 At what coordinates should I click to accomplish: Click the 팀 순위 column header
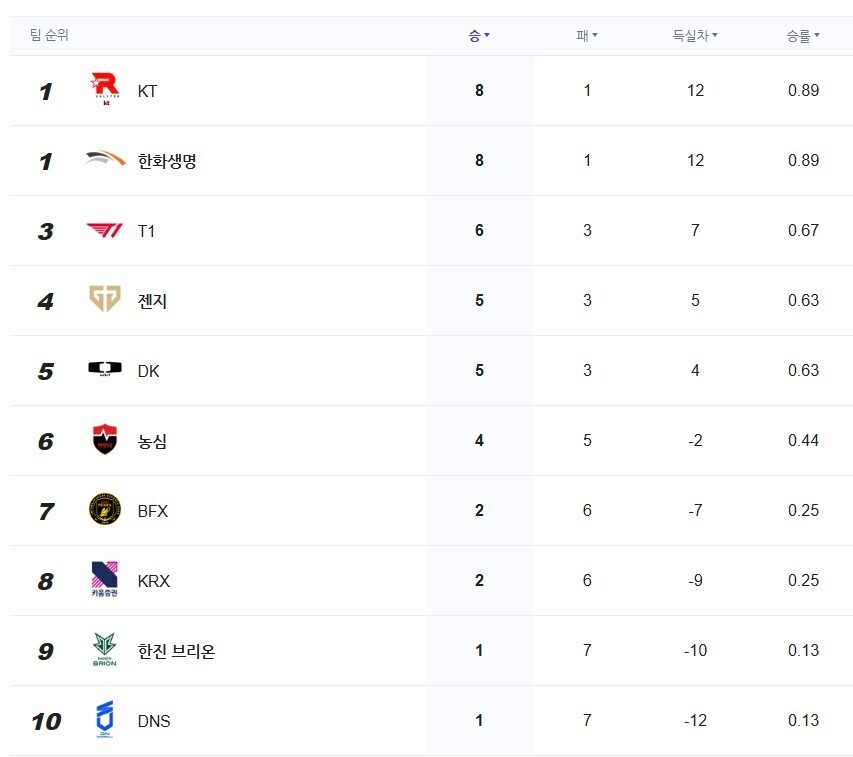tap(49, 35)
